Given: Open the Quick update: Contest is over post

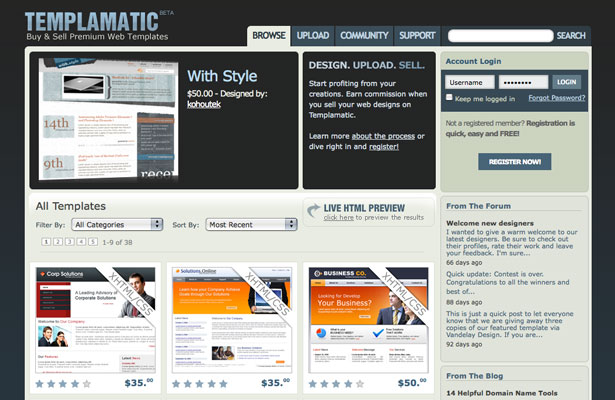Looking at the screenshot, I should (x=508, y=282).
